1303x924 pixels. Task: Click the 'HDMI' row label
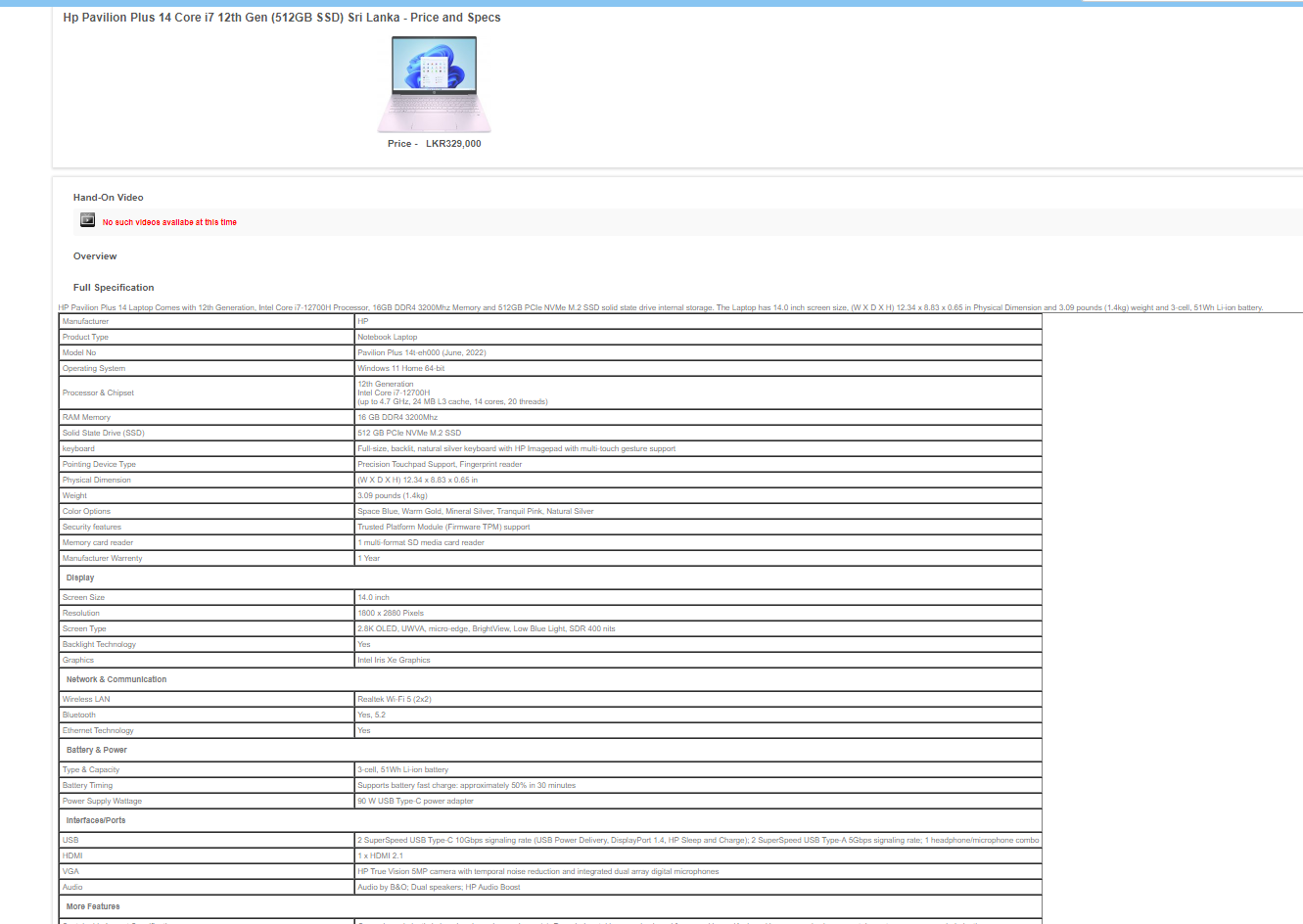tap(72, 855)
